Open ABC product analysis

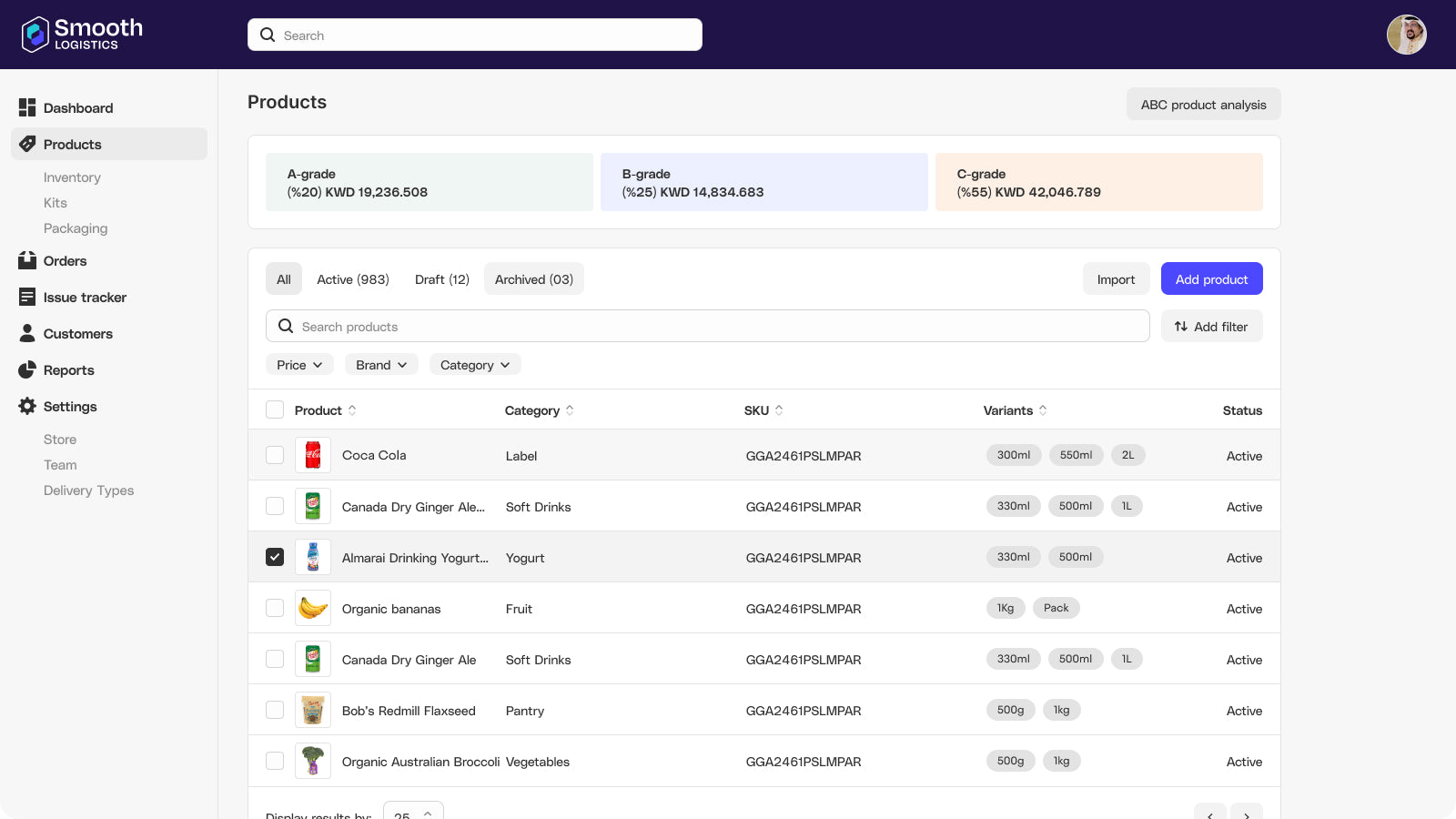(x=1203, y=104)
